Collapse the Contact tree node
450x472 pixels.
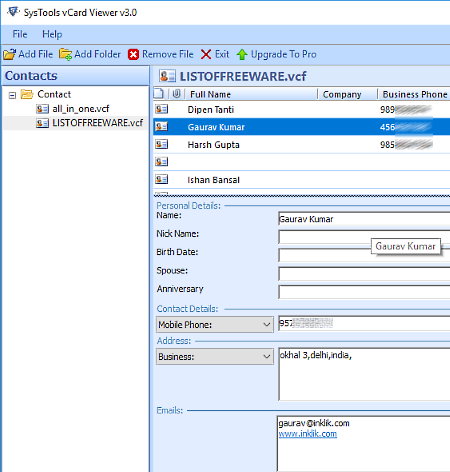click(x=12, y=96)
